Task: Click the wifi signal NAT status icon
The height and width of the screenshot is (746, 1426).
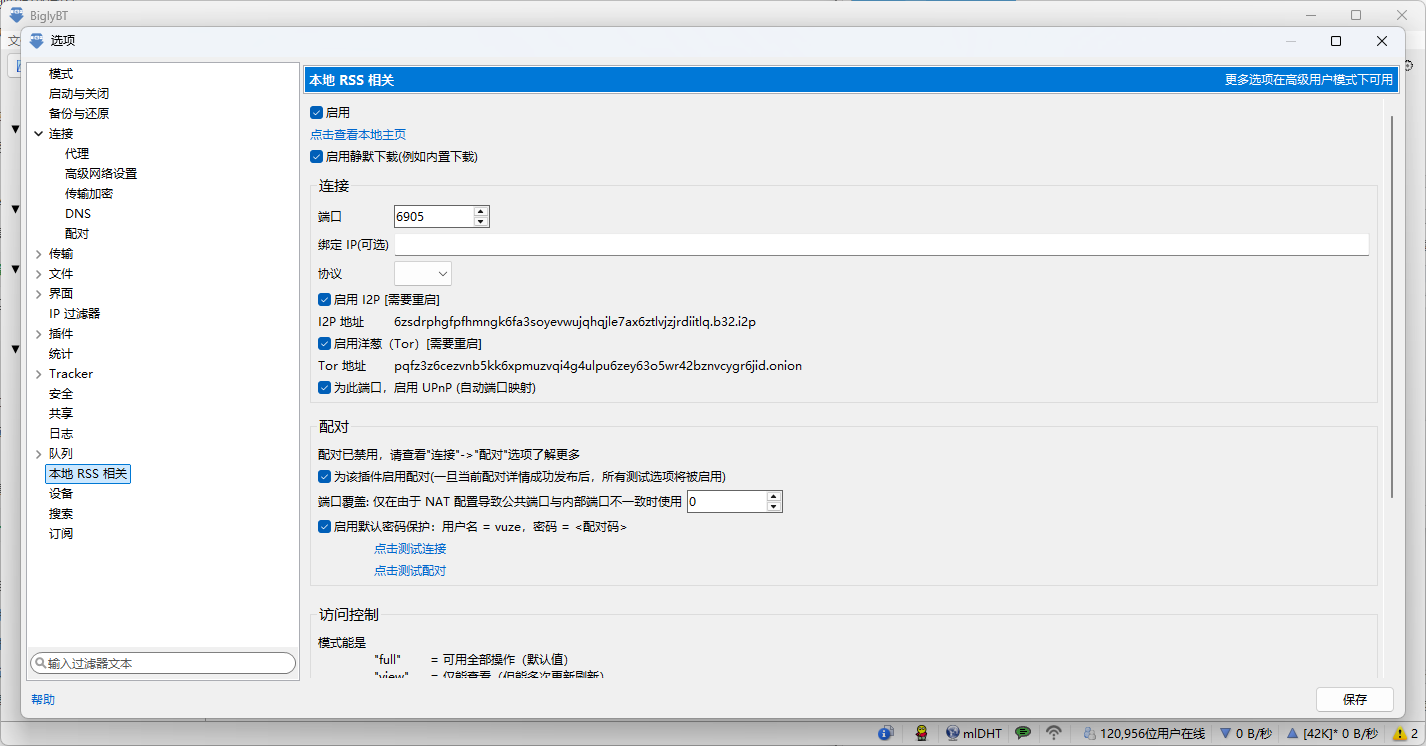Action: coord(1054,733)
